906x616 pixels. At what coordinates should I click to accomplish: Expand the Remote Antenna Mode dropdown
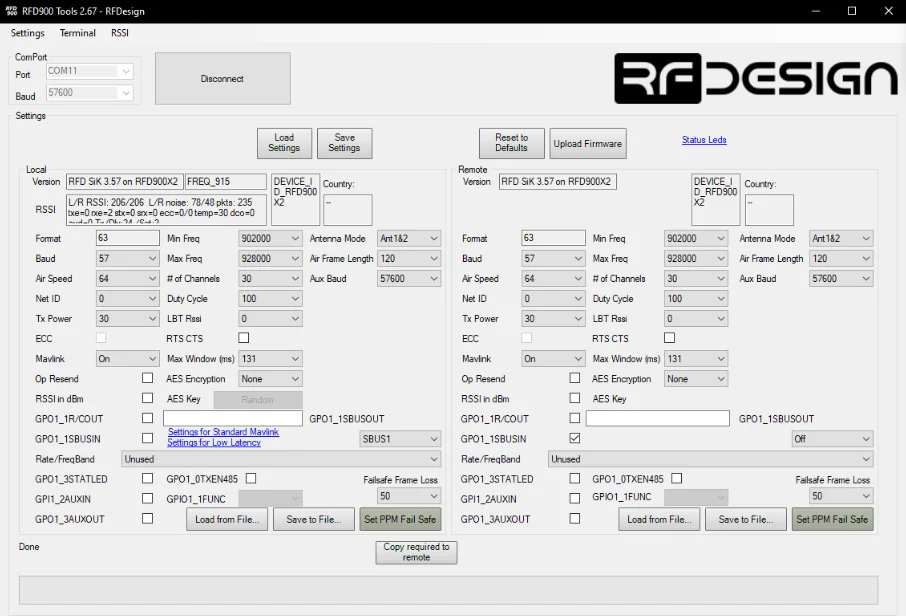[x=841, y=239]
